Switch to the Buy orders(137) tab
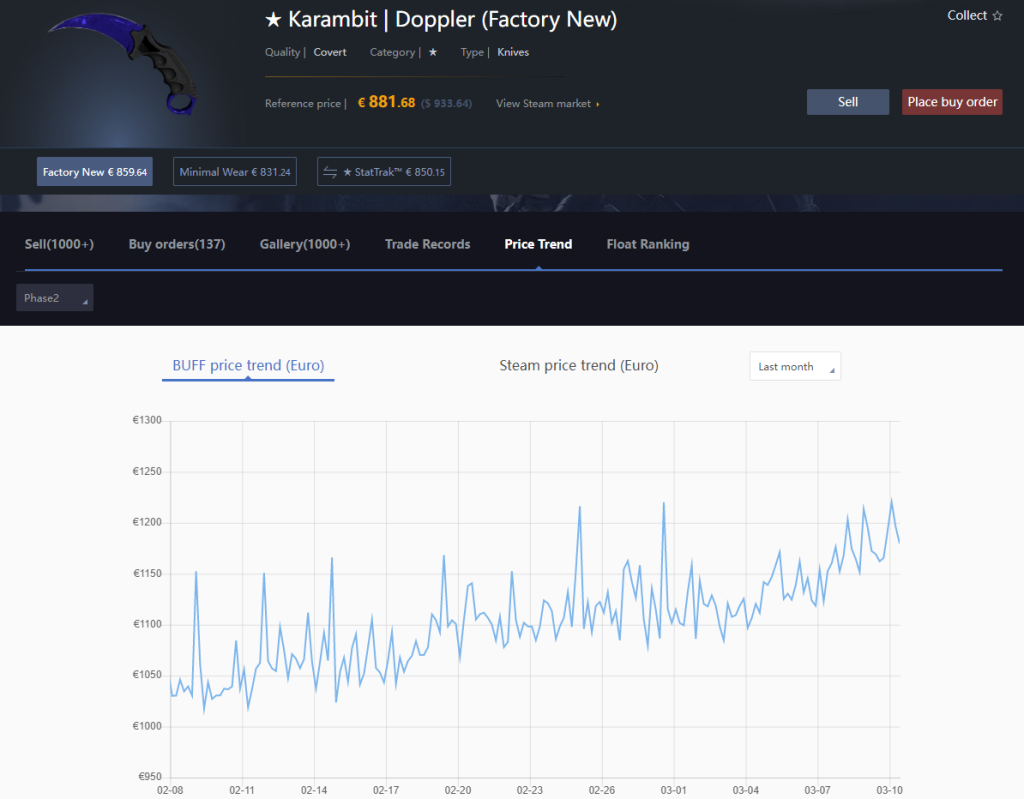1024x799 pixels. 177,244
